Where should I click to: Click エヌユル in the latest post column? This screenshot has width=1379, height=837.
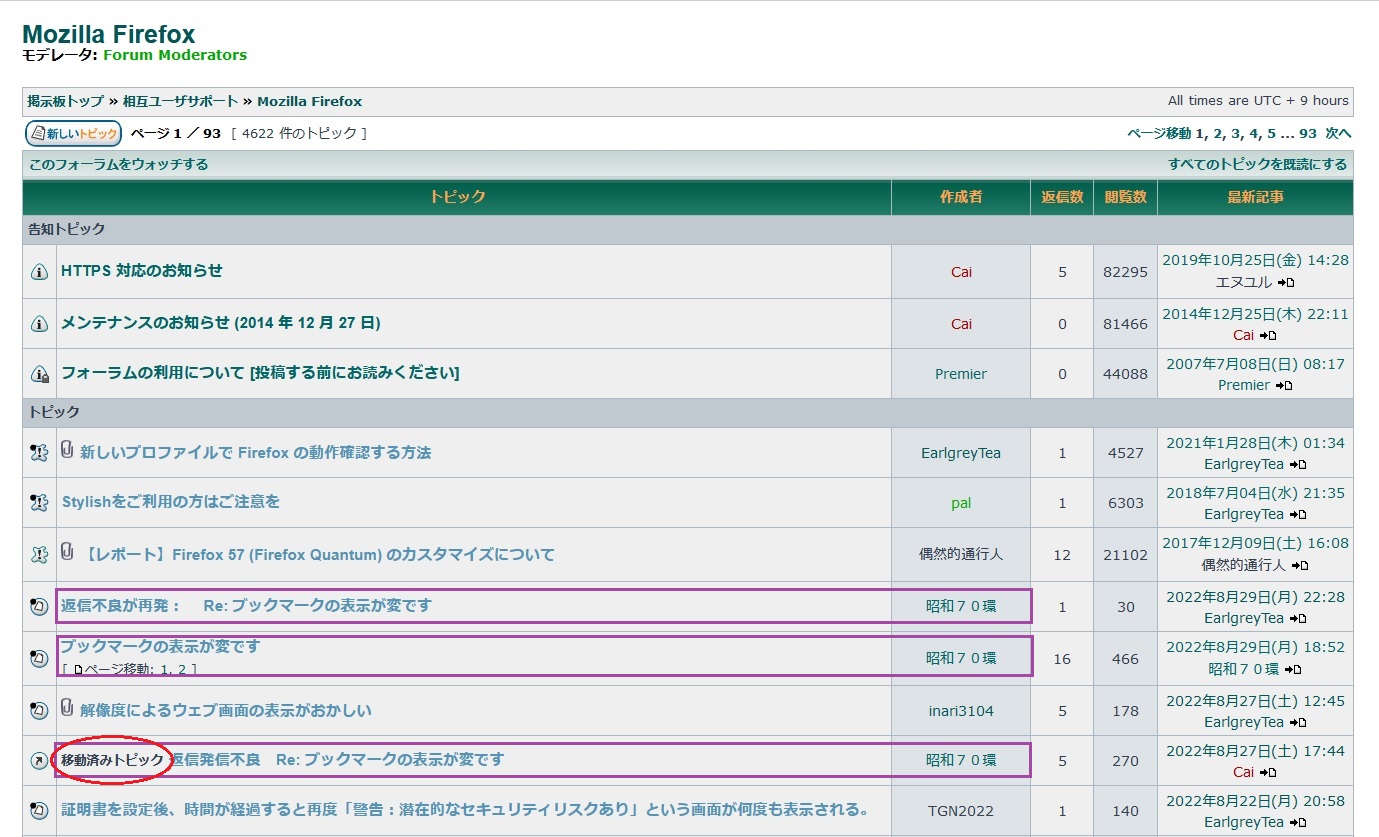pos(1244,283)
